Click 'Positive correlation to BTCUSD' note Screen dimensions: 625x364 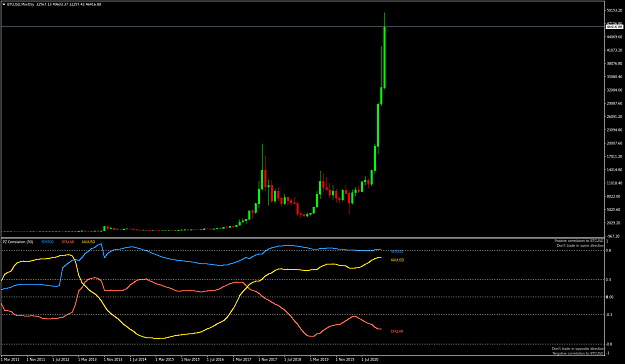tap(579, 241)
